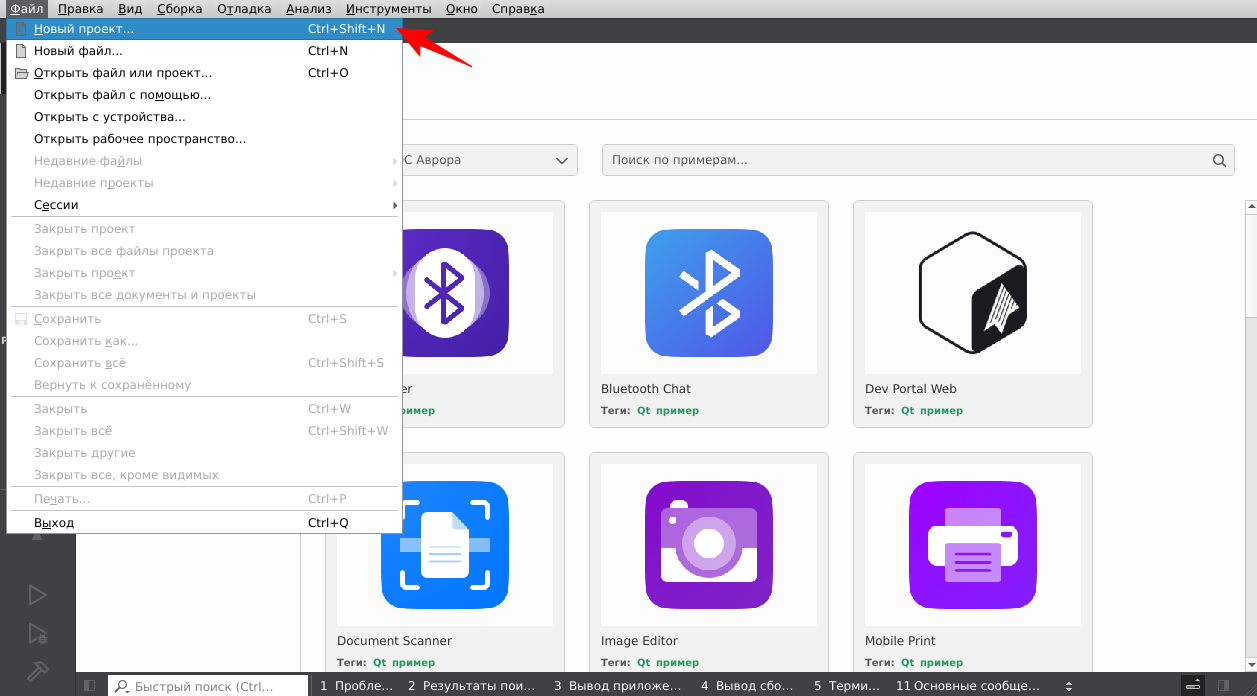The height and width of the screenshot is (696, 1257).
Task: Click the Build hammer icon
Action: [x=37, y=671]
